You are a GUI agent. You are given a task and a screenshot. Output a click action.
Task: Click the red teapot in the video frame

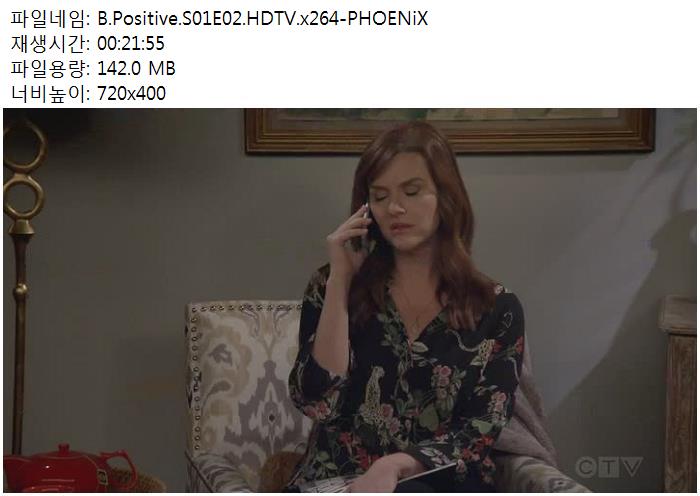tap(67, 469)
